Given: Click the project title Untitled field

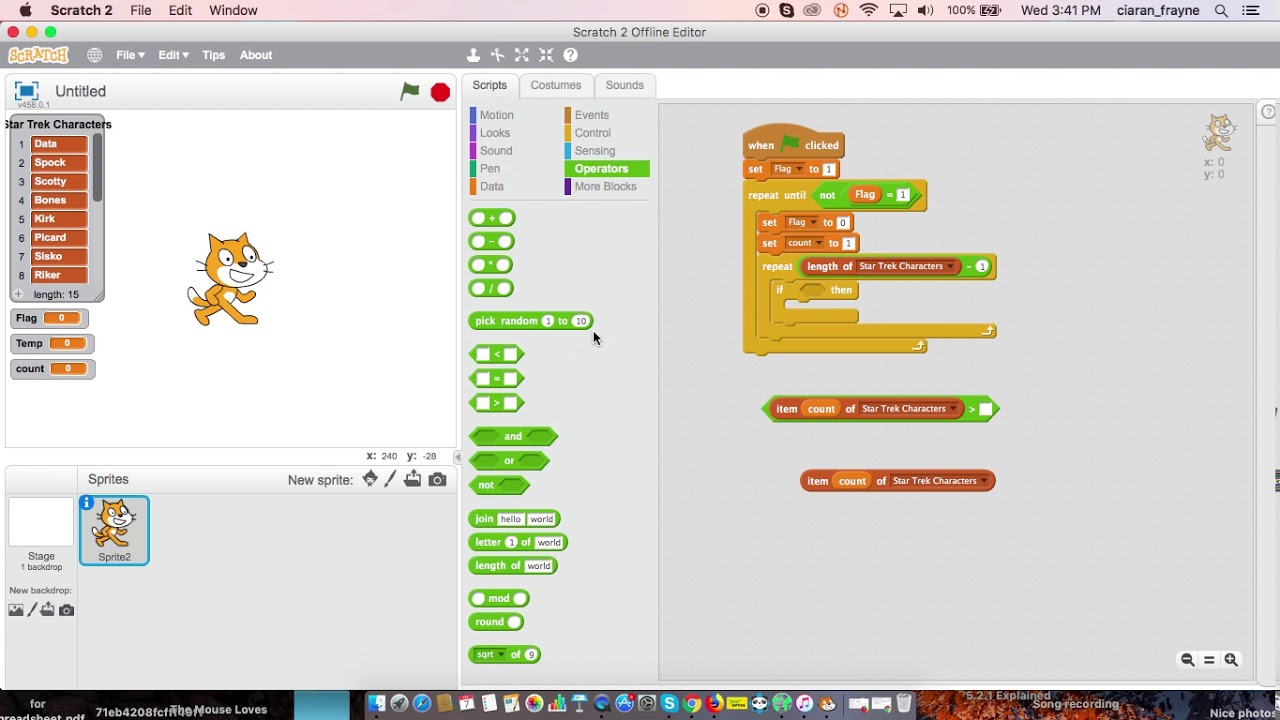Looking at the screenshot, I should tap(80, 91).
